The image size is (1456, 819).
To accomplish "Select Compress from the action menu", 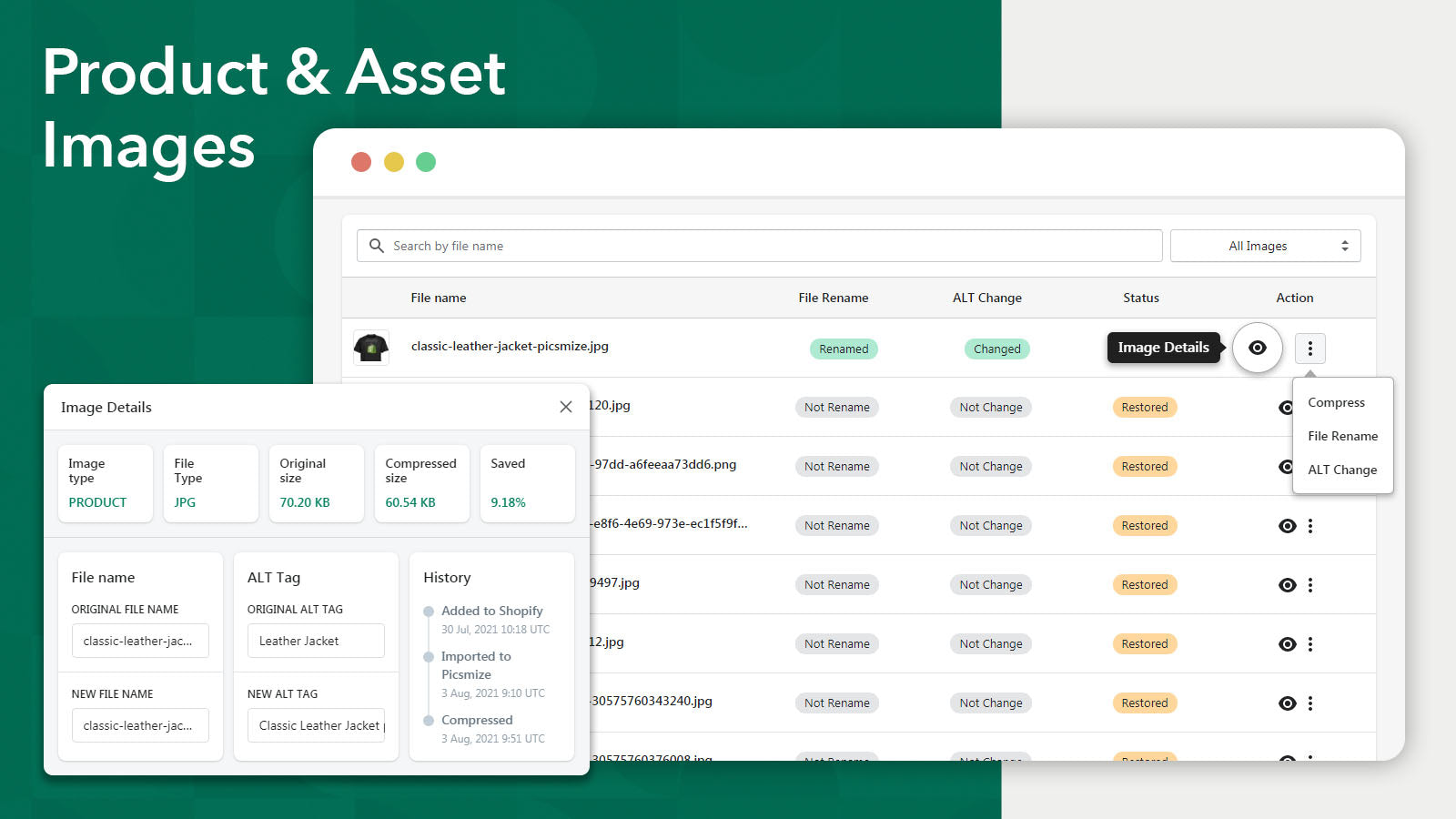I will click(1336, 402).
